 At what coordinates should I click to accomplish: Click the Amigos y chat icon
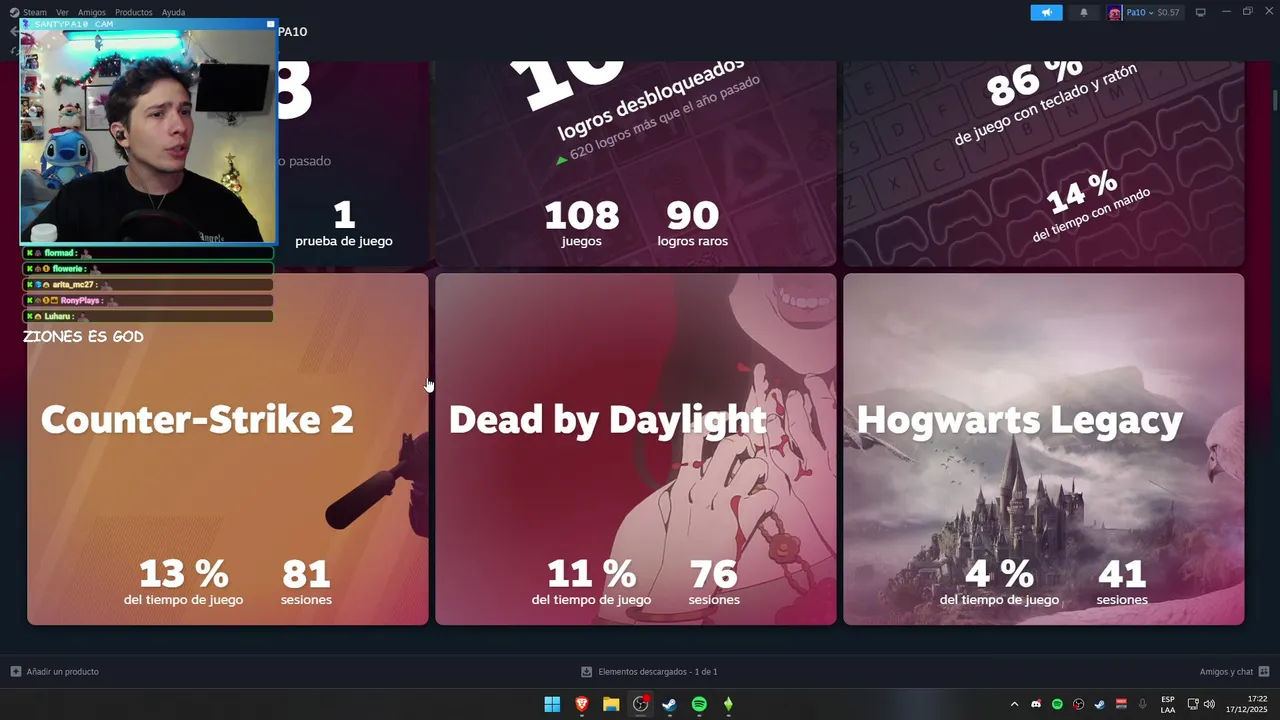pyautogui.click(x=1264, y=672)
